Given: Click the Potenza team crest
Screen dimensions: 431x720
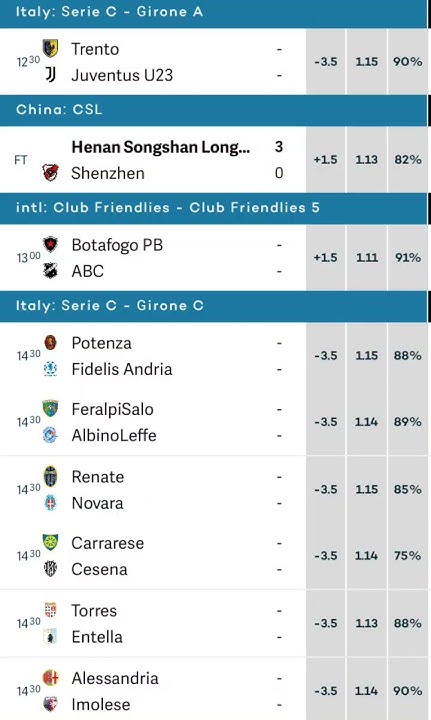Looking at the screenshot, I should click(50, 342).
